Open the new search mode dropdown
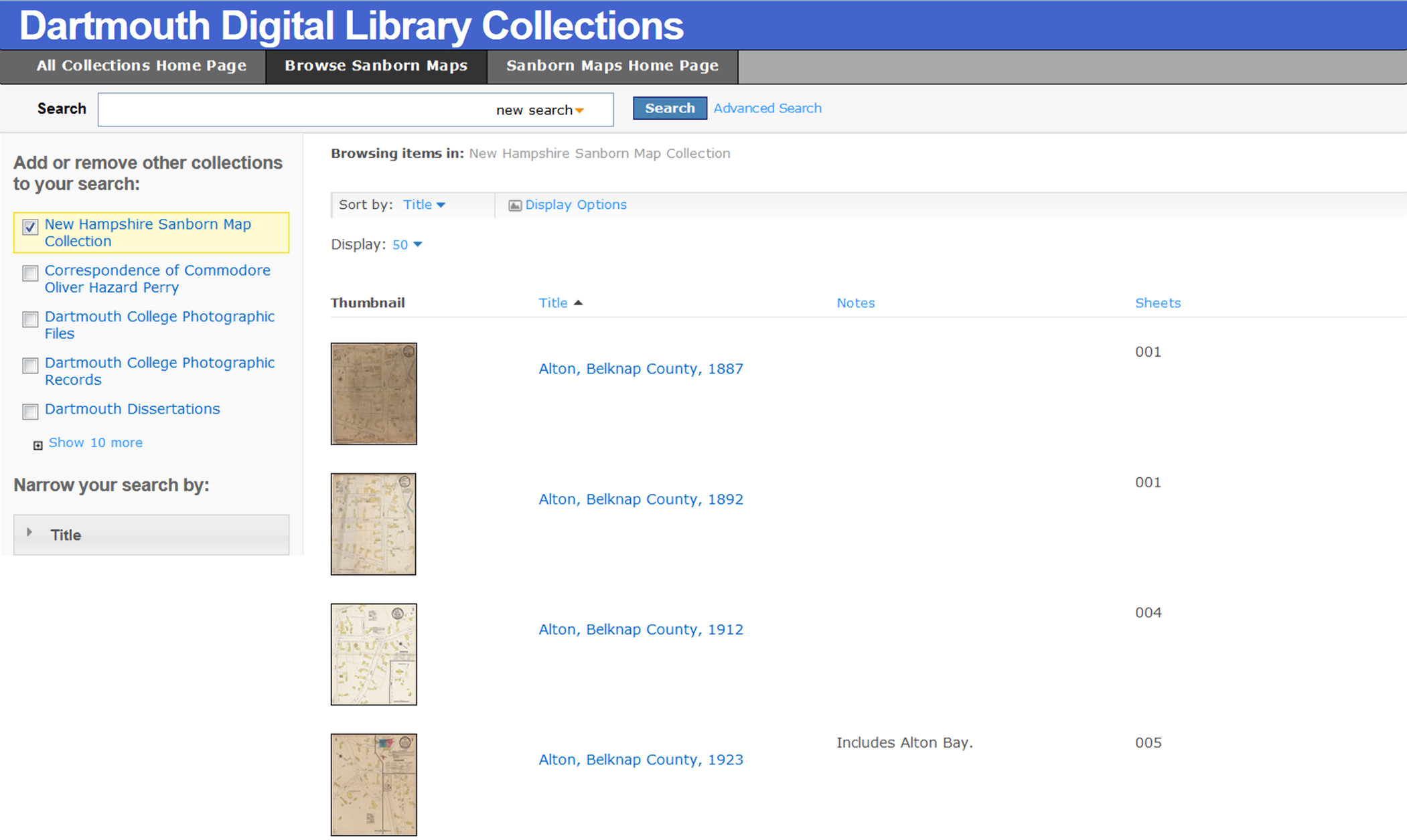Screen dimensions: 1407x840 click(540, 110)
